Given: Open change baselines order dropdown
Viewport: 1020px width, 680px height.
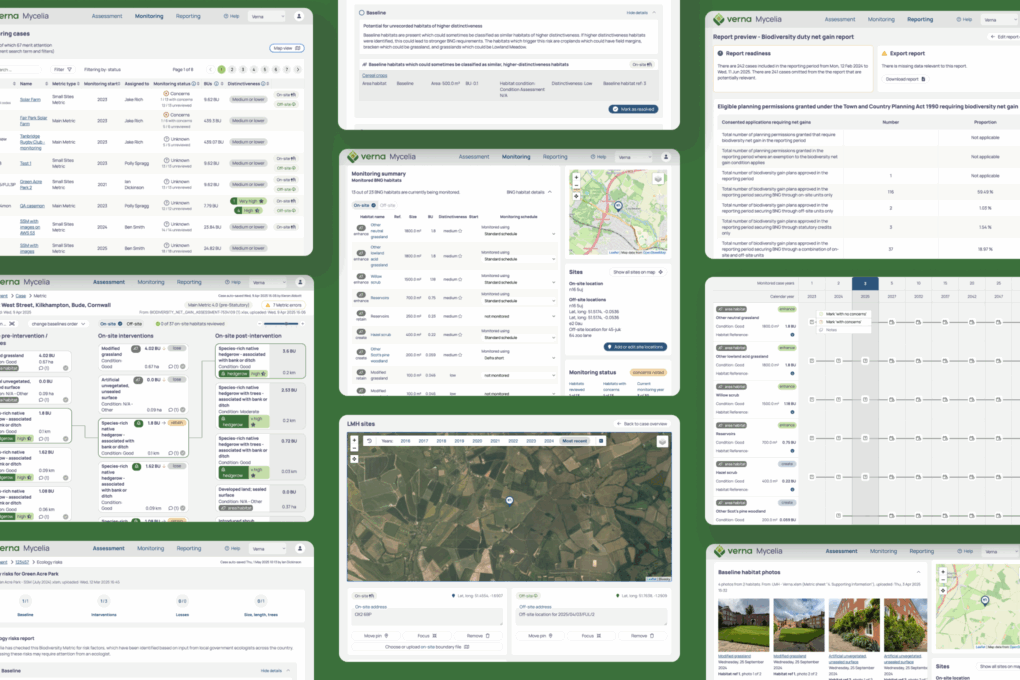Looking at the screenshot, I should click(x=59, y=324).
